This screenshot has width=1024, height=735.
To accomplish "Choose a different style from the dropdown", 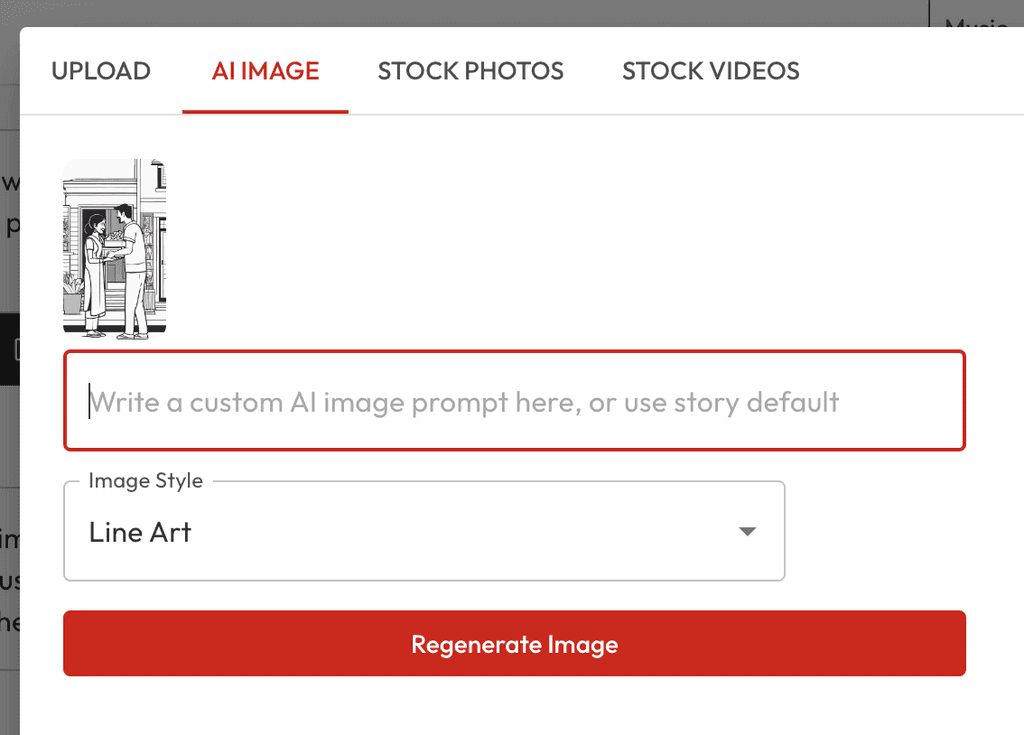I will pyautogui.click(x=424, y=531).
